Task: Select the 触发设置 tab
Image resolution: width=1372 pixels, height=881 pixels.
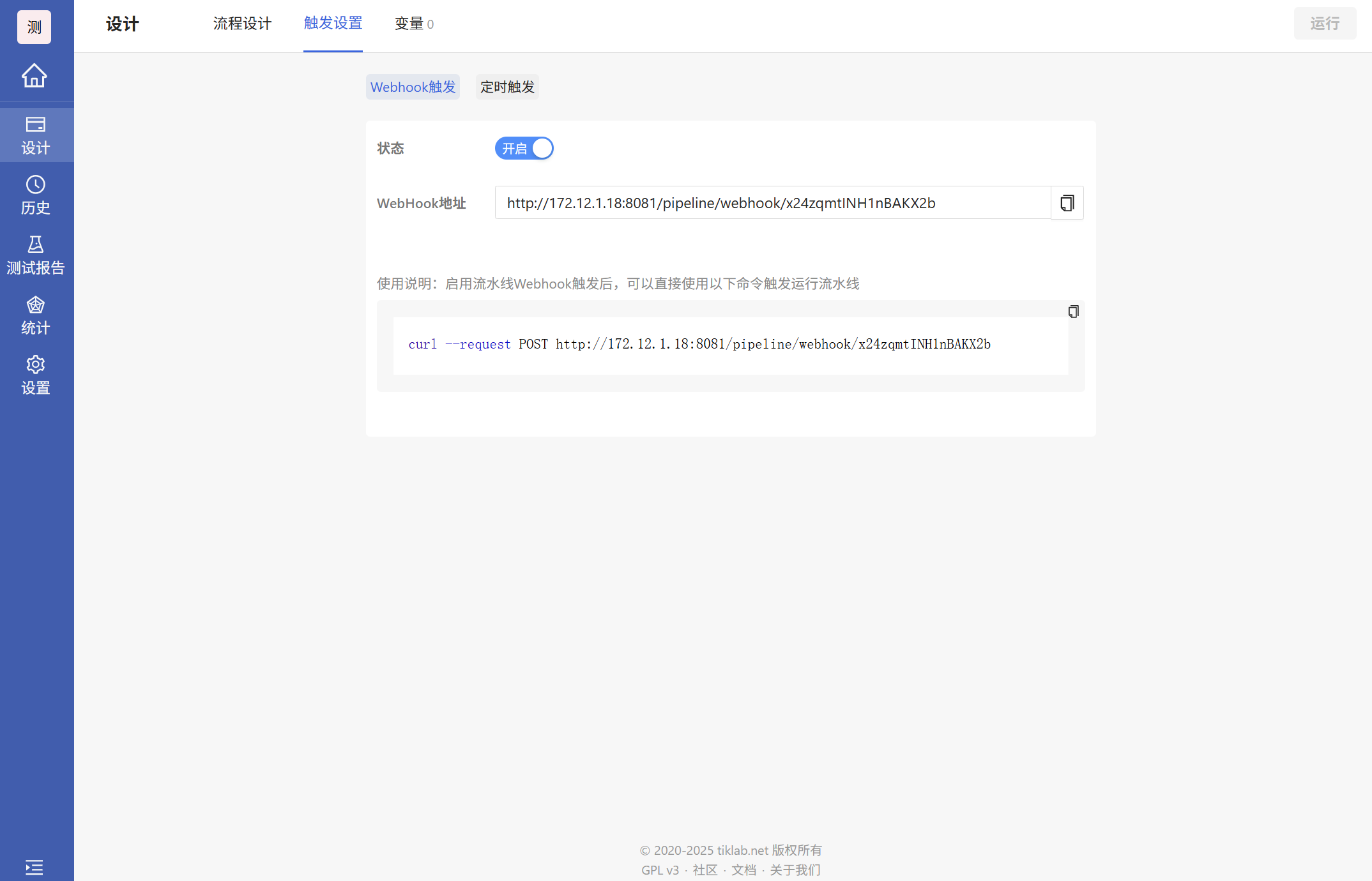Action: pos(333,24)
